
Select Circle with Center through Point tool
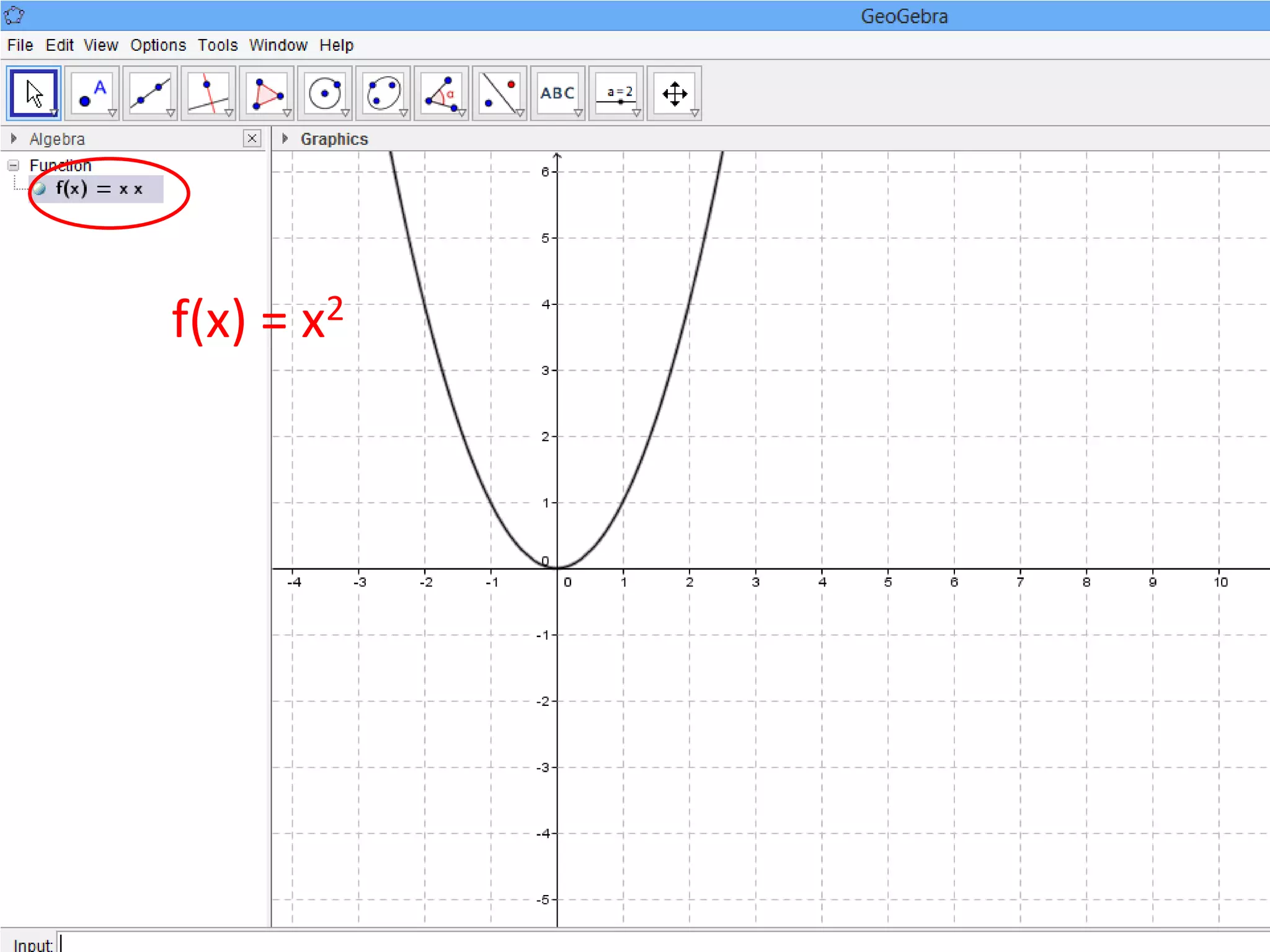coord(325,94)
